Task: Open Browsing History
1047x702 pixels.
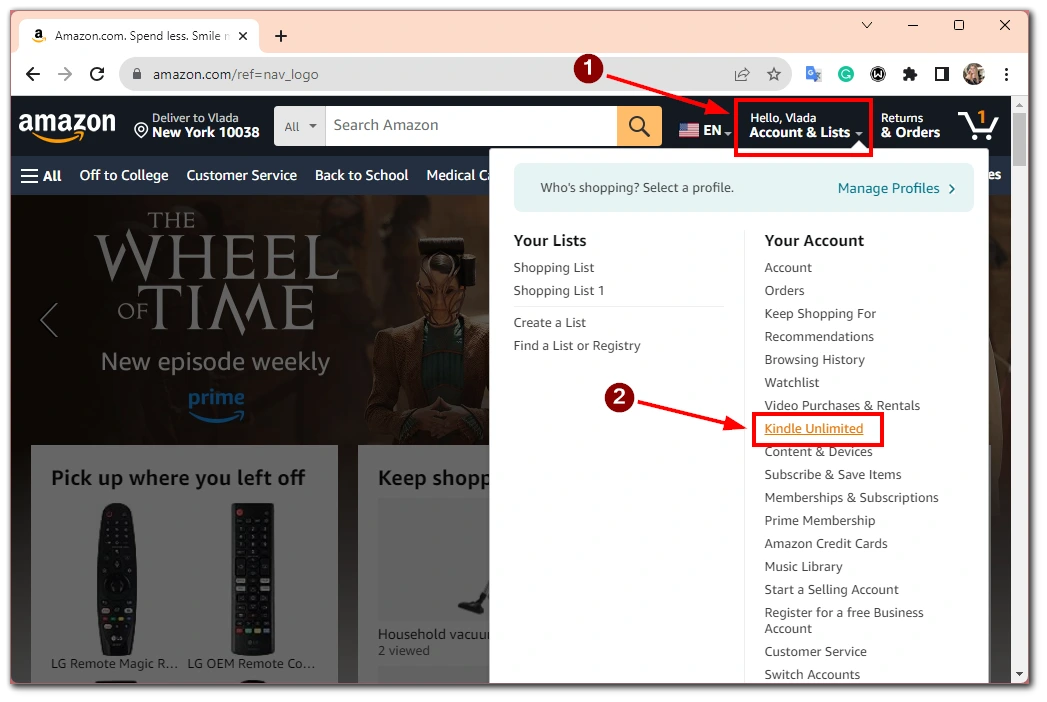Action: (815, 360)
